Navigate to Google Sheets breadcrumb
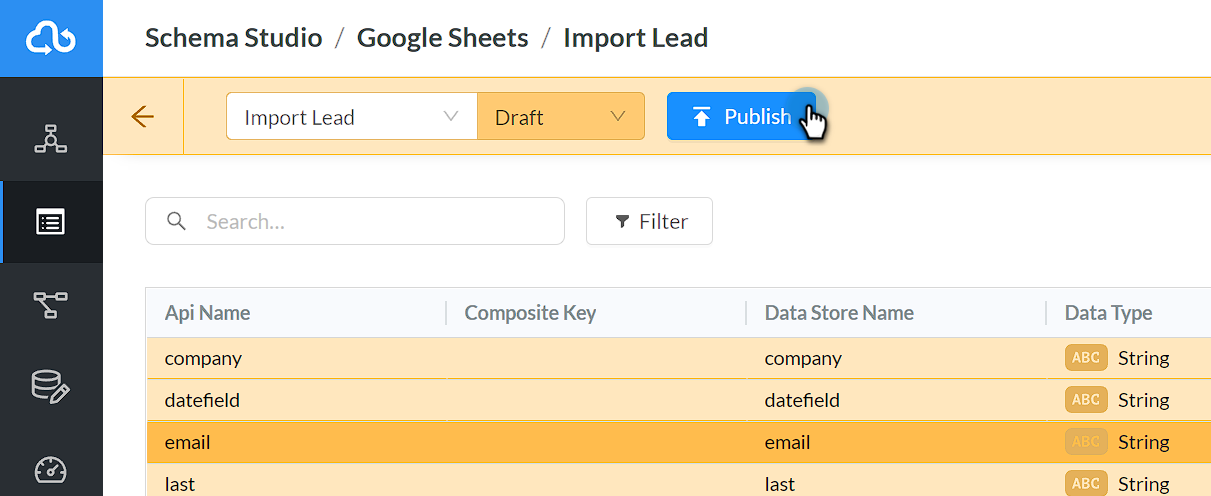Viewport: 1211px width, 496px height. (x=443, y=38)
